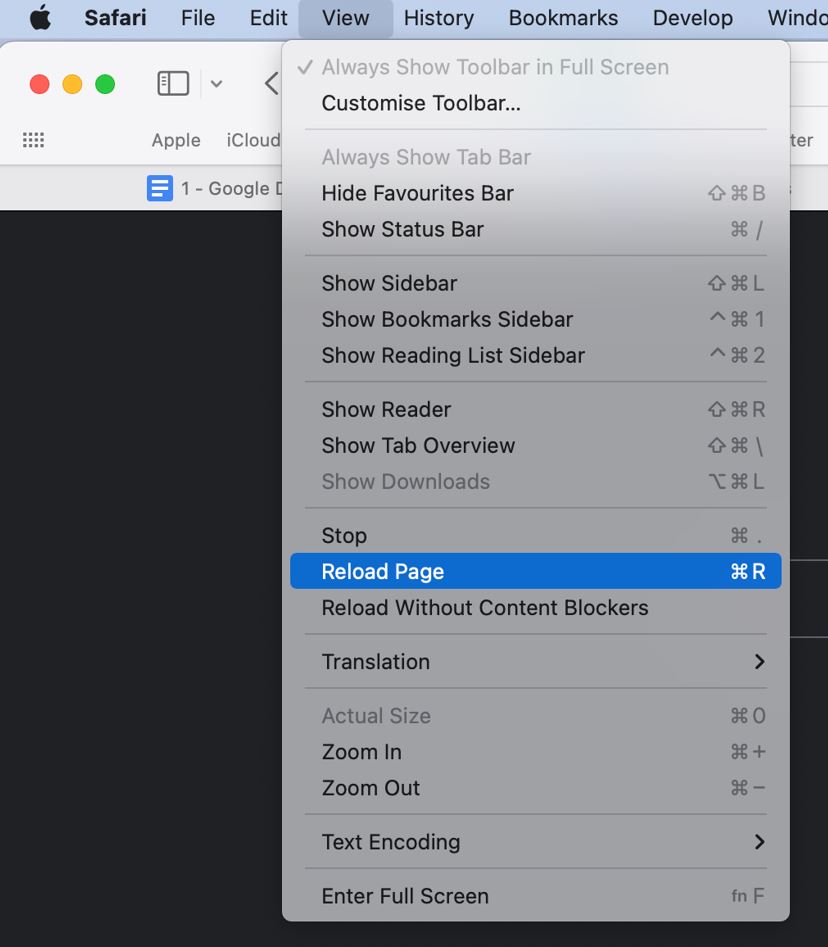Open the Bookmarks menu

(x=563, y=18)
